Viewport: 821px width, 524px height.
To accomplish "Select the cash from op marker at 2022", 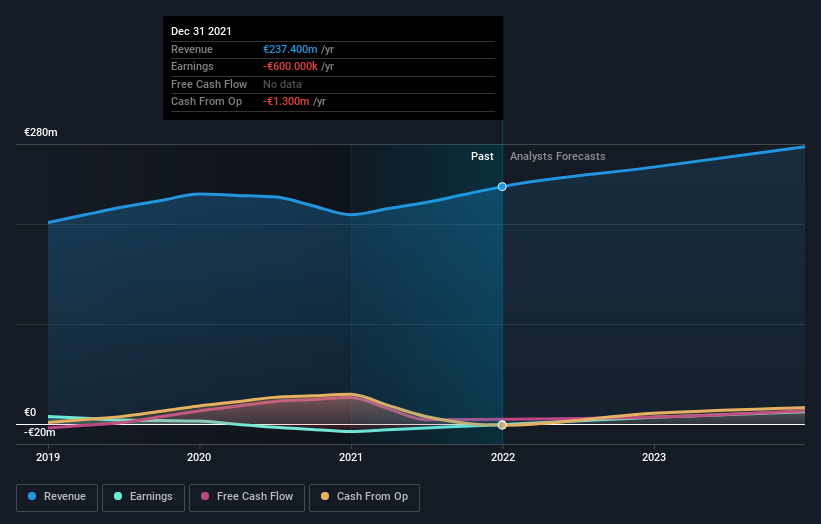I will click(502, 425).
